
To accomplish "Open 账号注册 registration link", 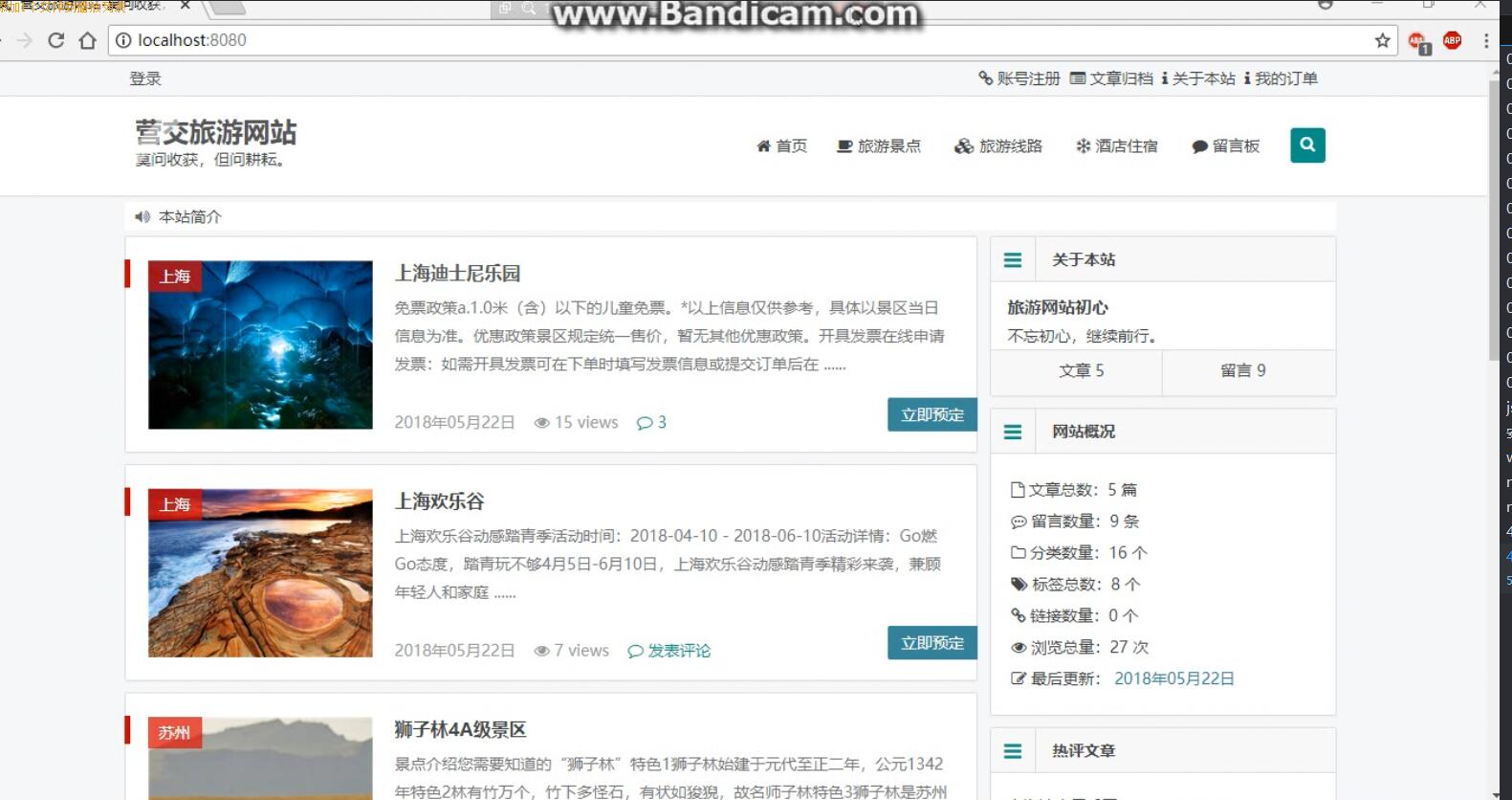I will (x=1019, y=78).
